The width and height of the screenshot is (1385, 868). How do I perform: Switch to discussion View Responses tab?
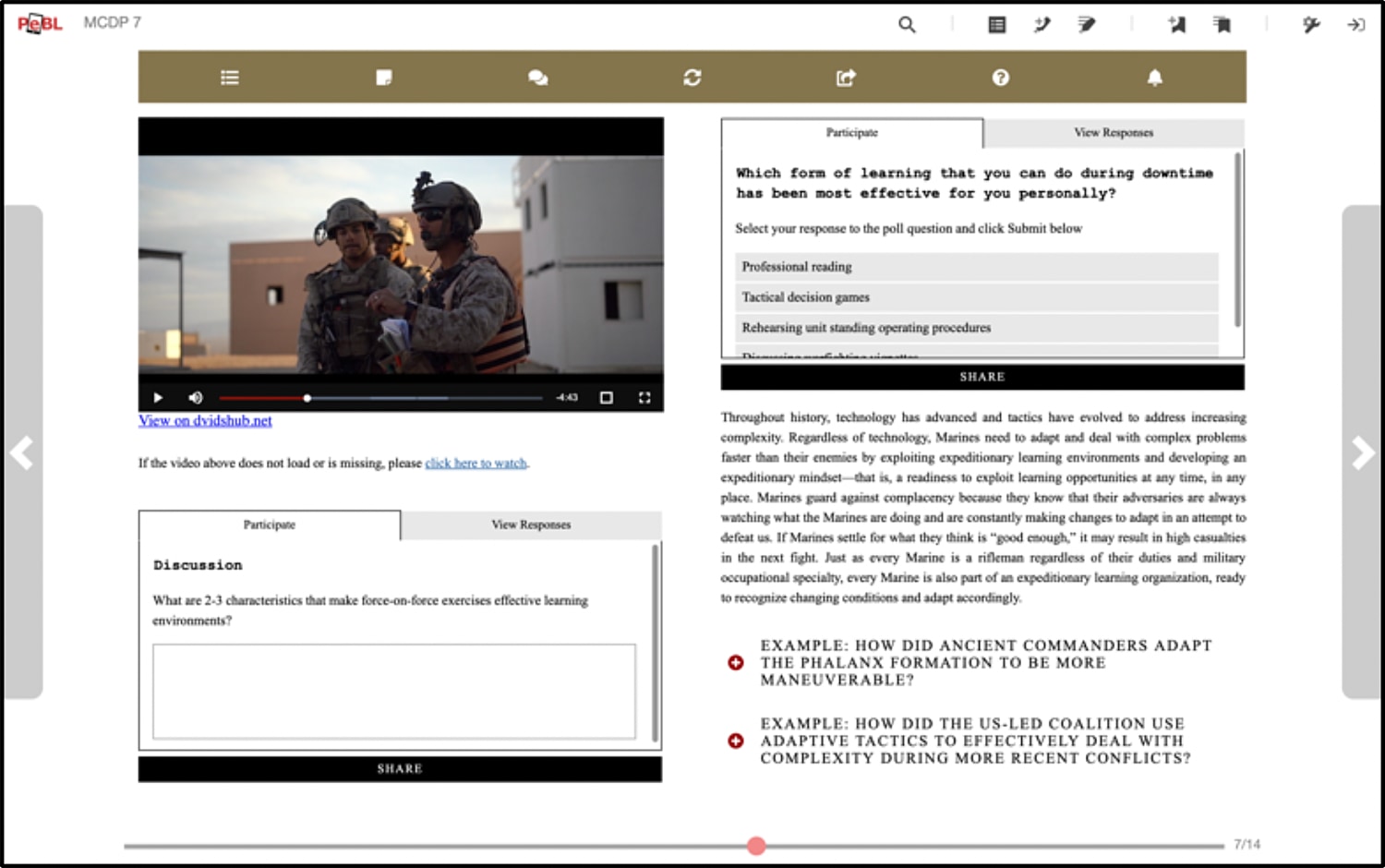[531, 524]
